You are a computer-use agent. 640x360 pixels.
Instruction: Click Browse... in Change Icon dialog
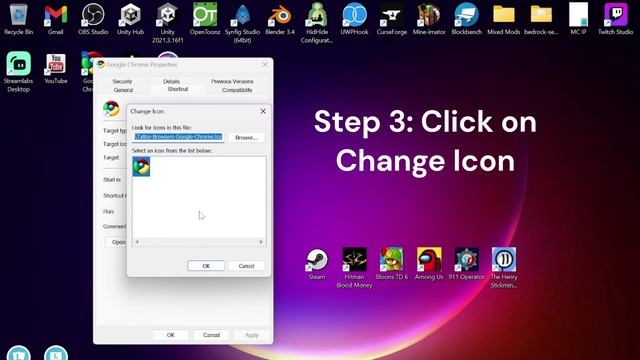point(247,138)
